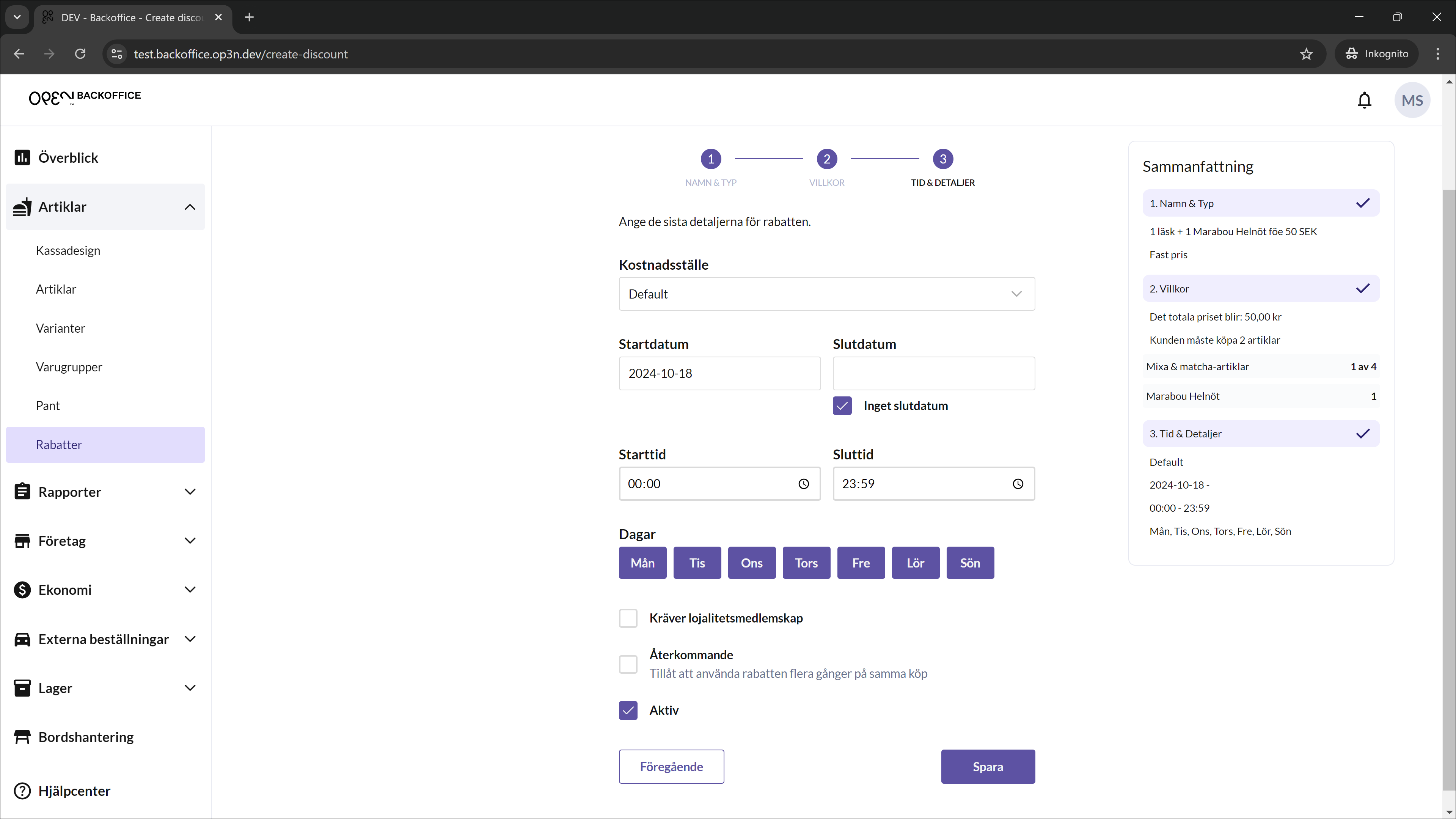The height and width of the screenshot is (819, 1456).
Task: Toggle the Ons day button
Action: pyautogui.click(x=751, y=563)
